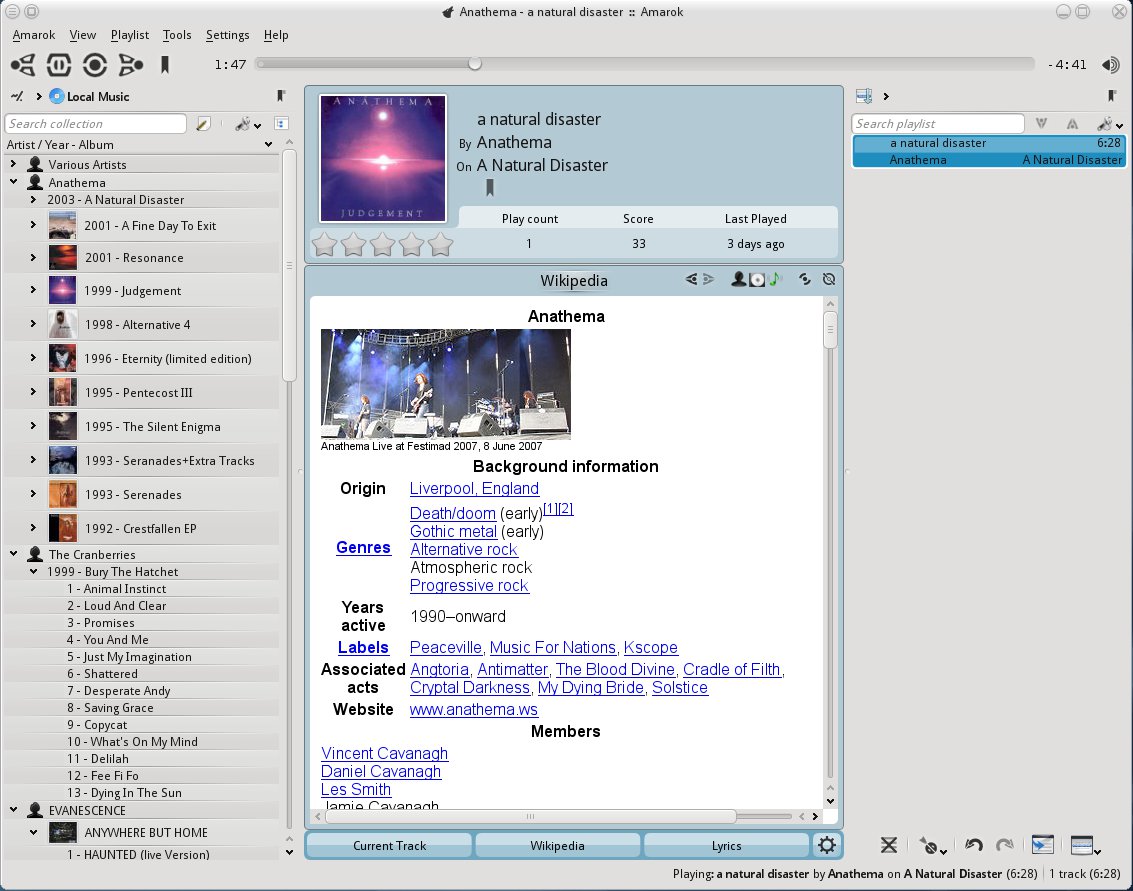Image resolution: width=1133 pixels, height=891 pixels.
Task: Open the Vincent Cavanagh member link
Action: (x=384, y=753)
